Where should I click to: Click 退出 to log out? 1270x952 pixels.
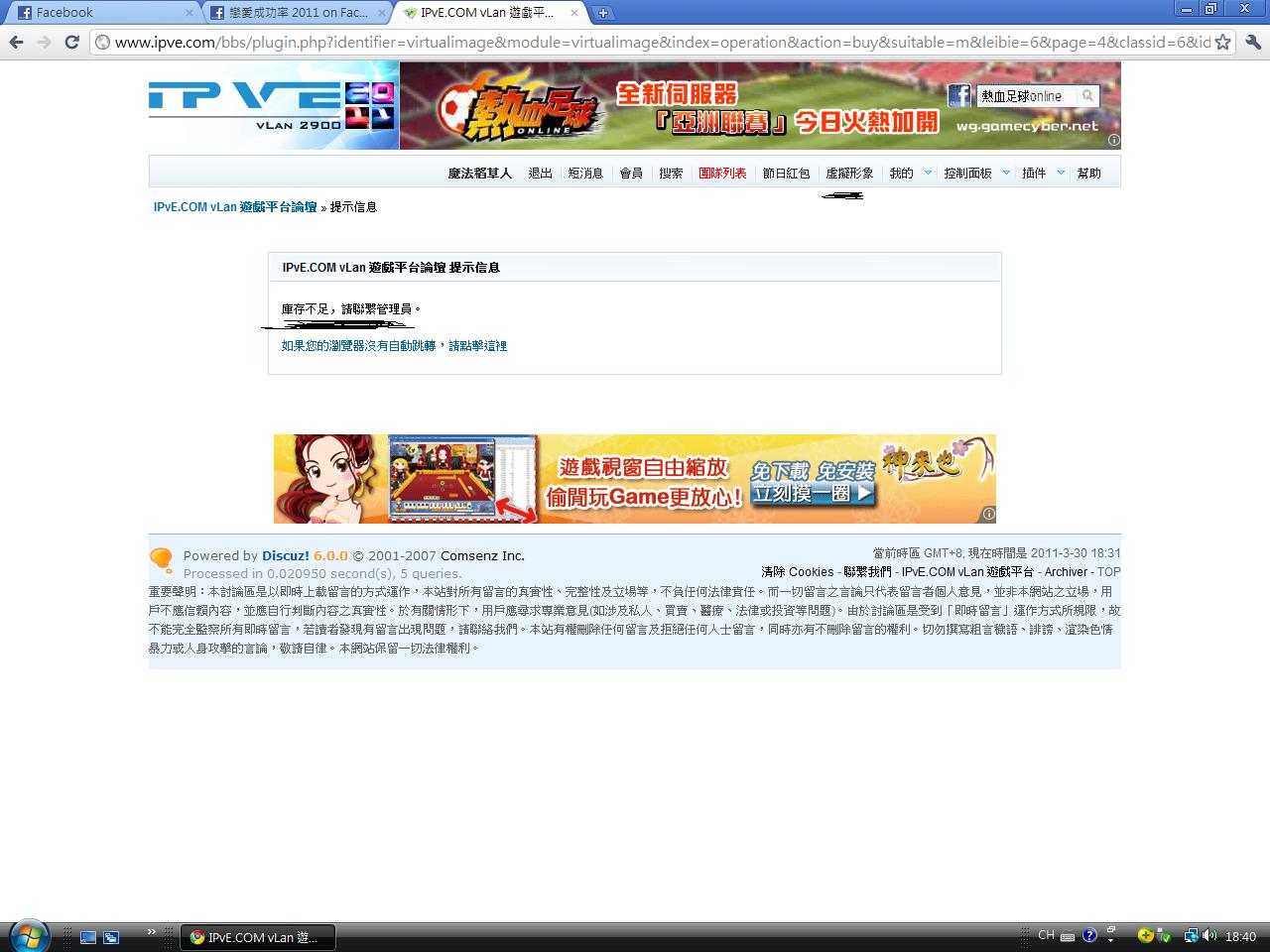[x=541, y=174]
